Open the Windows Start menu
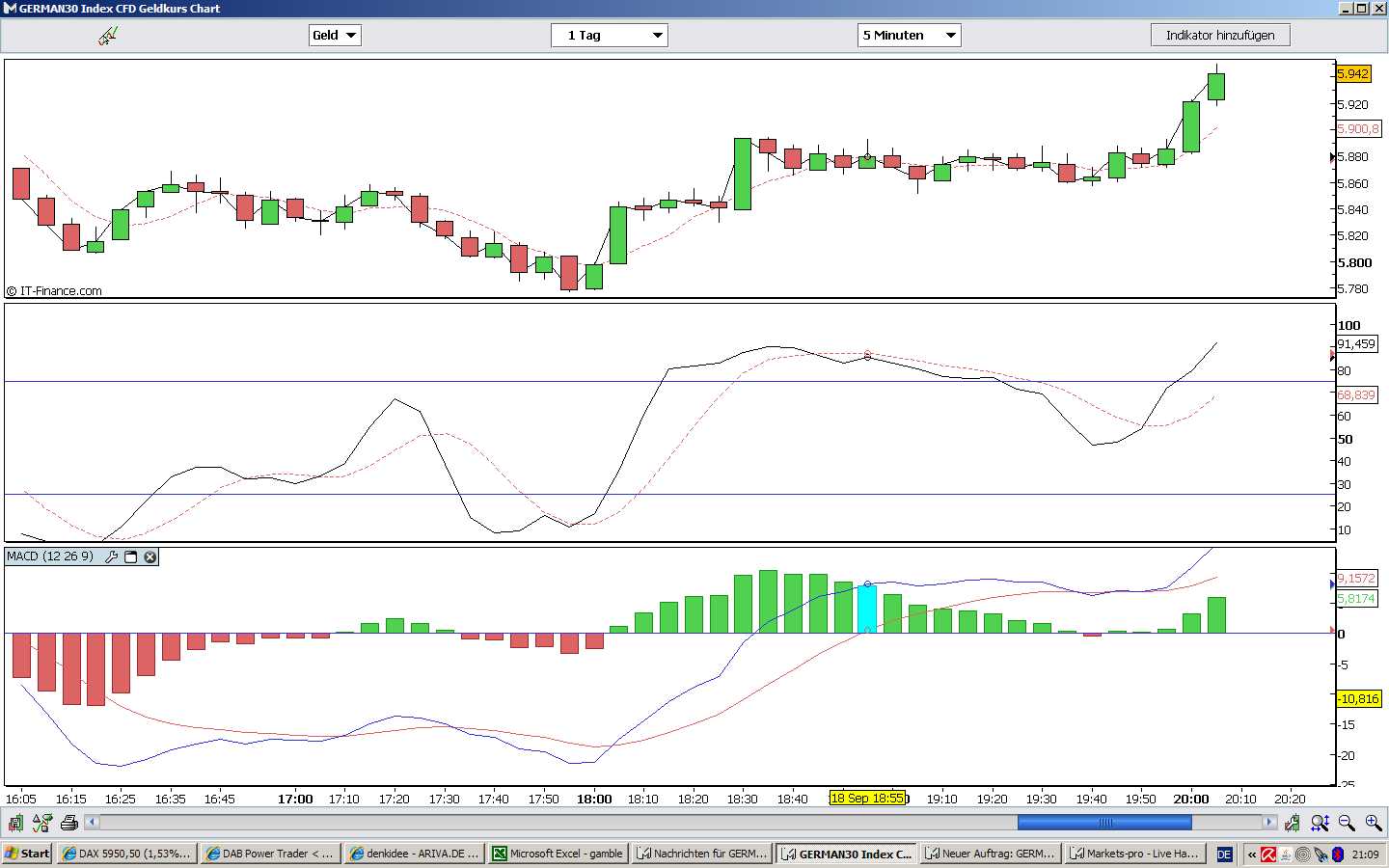Image resolution: width=1389 pixels, height=868 pixels. 27,854
